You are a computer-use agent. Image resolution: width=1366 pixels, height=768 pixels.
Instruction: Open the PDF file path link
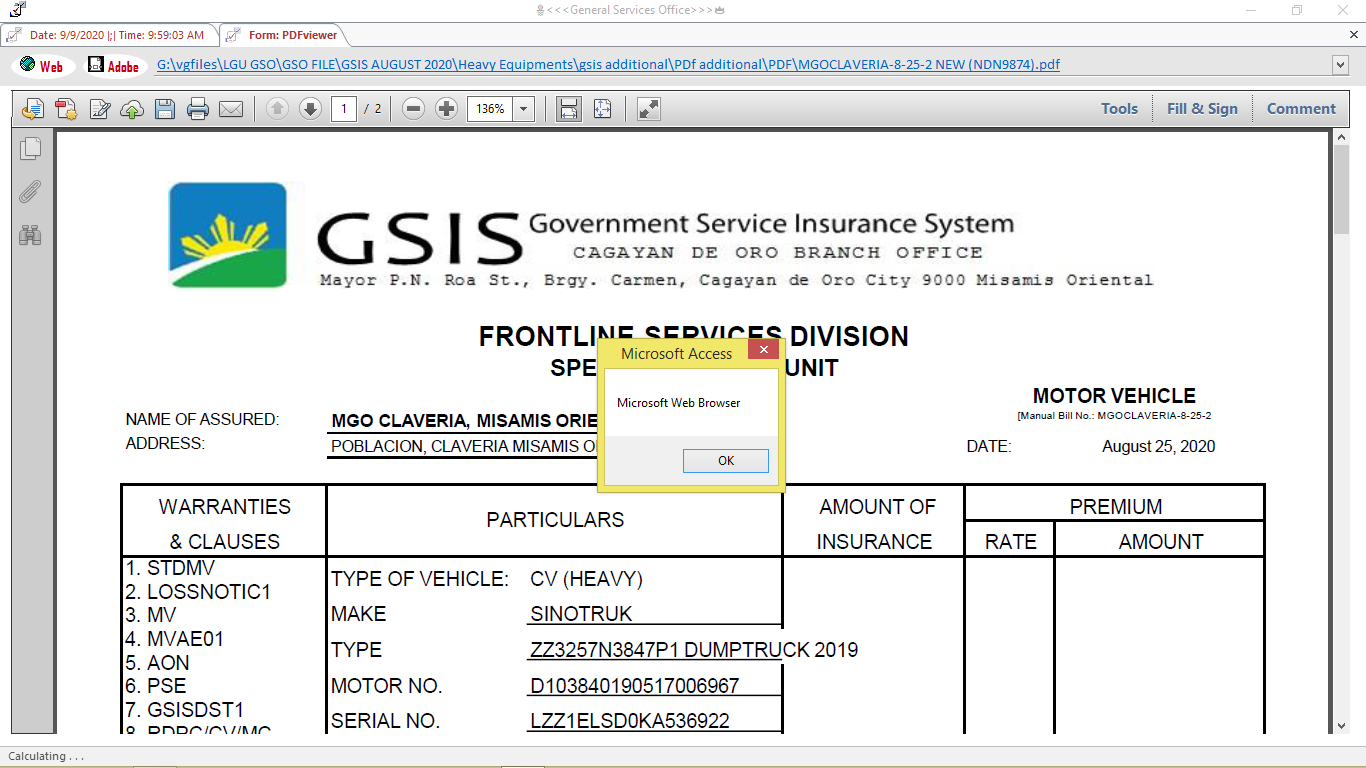[608, 65]
